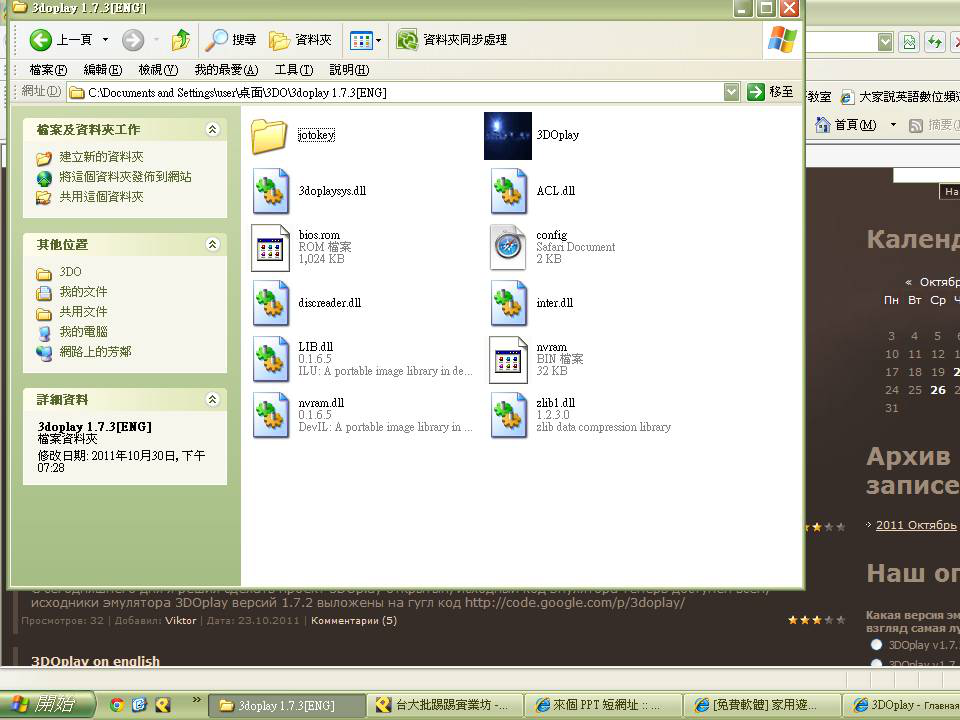
Task: Select the nvram BIN file icon
Action: pos(508,359)
